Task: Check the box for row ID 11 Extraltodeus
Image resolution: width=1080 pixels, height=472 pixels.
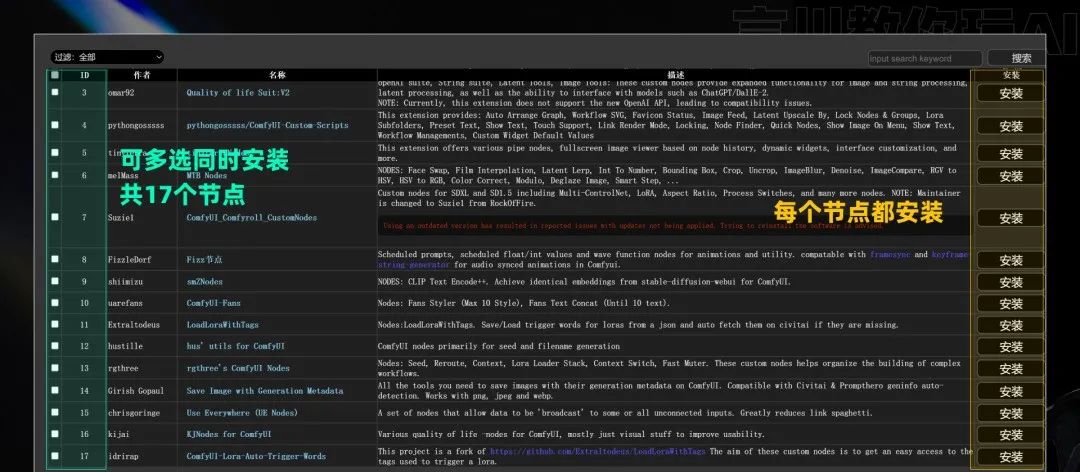Action: [x=55, y=325]
